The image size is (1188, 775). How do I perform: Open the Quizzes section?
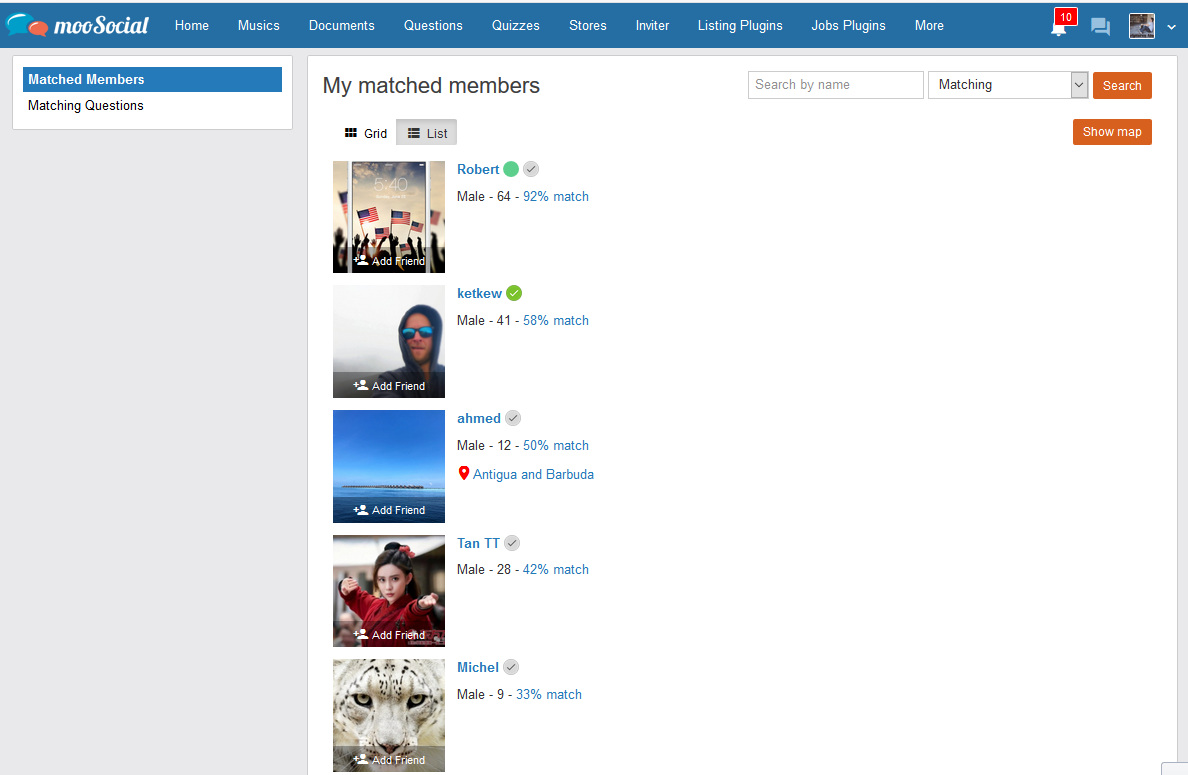click(x=515, y=25)
